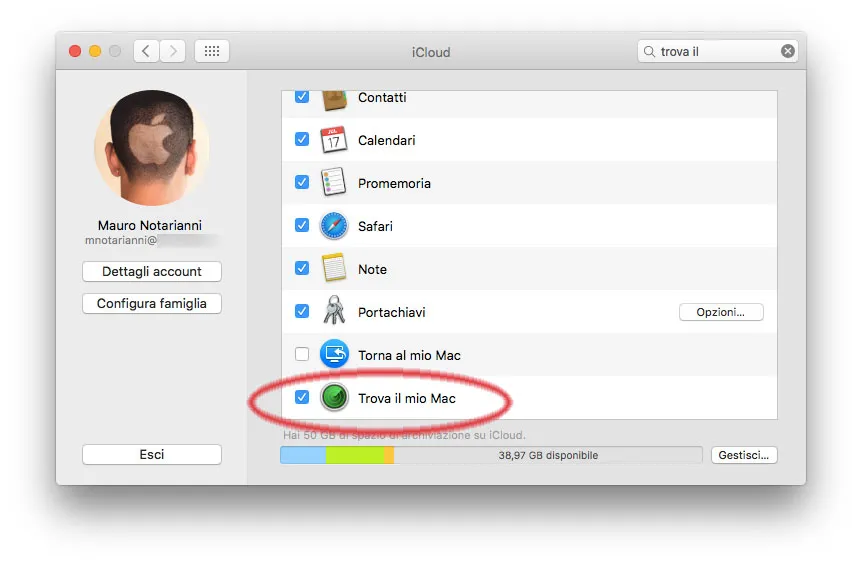Go back with the left chevron button
This screenshot has height=565, width=862.
tap(146, 51)
